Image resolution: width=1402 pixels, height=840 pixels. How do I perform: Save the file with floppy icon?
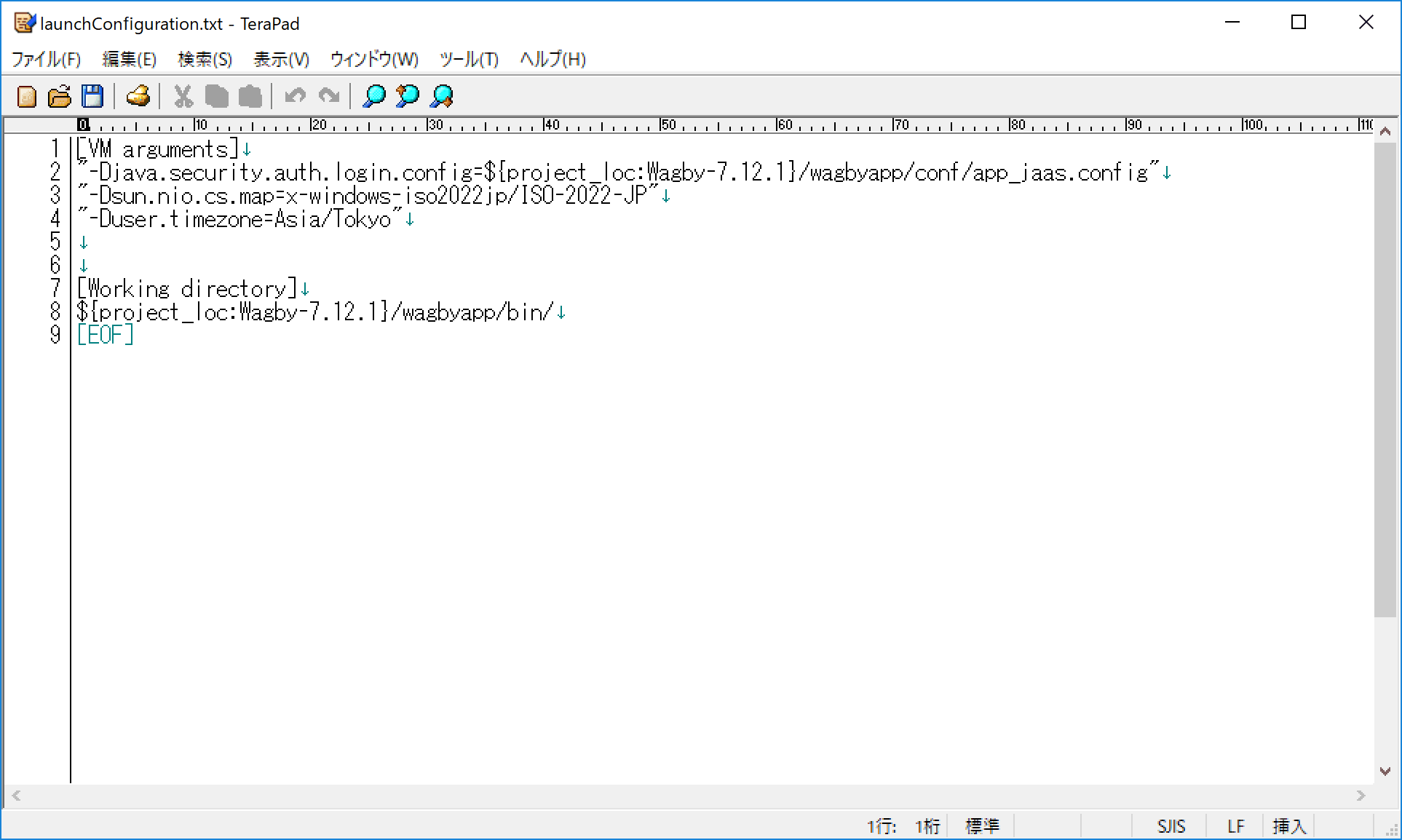point(92,96)
